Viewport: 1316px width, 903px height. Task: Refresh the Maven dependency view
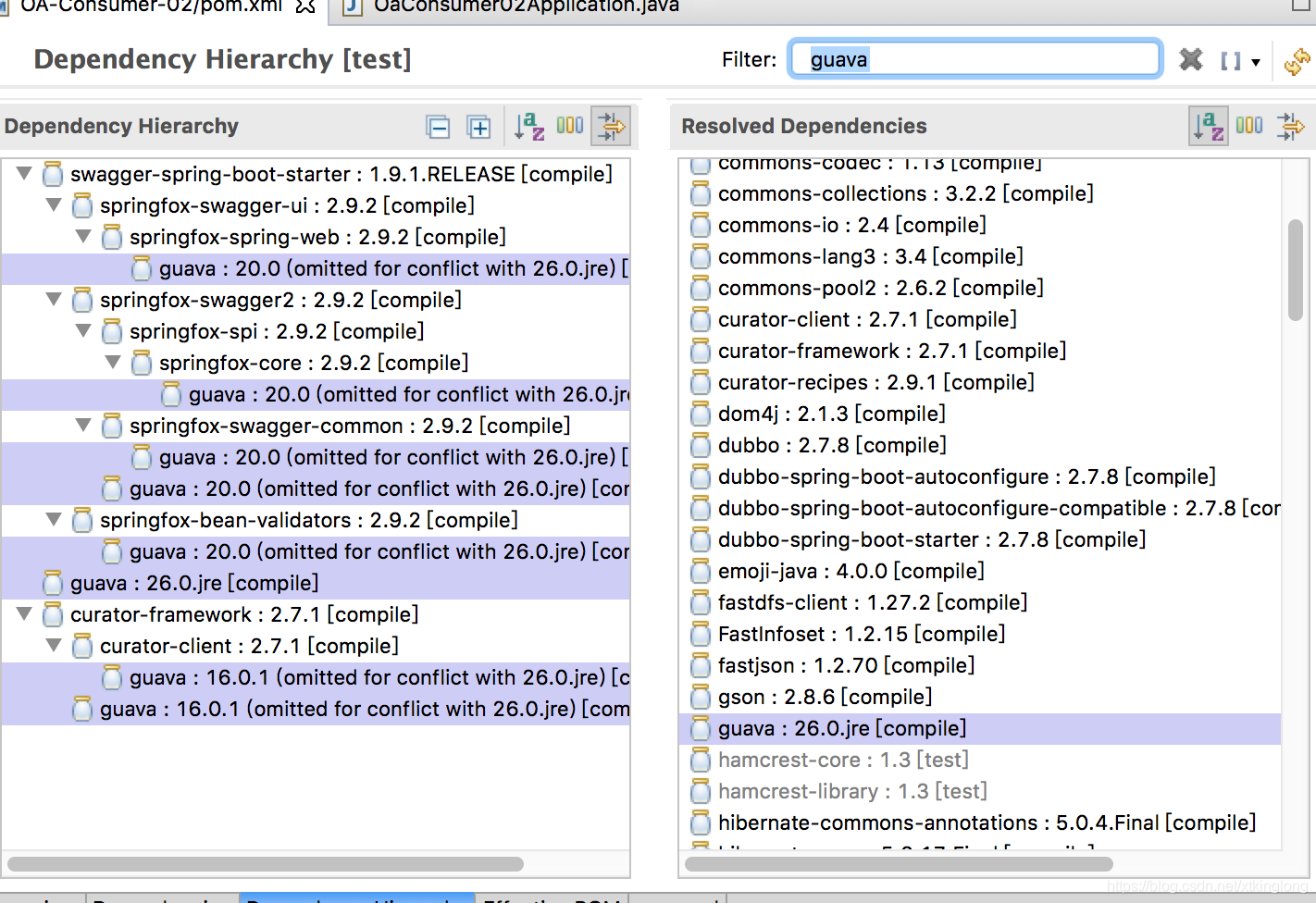1295,58
